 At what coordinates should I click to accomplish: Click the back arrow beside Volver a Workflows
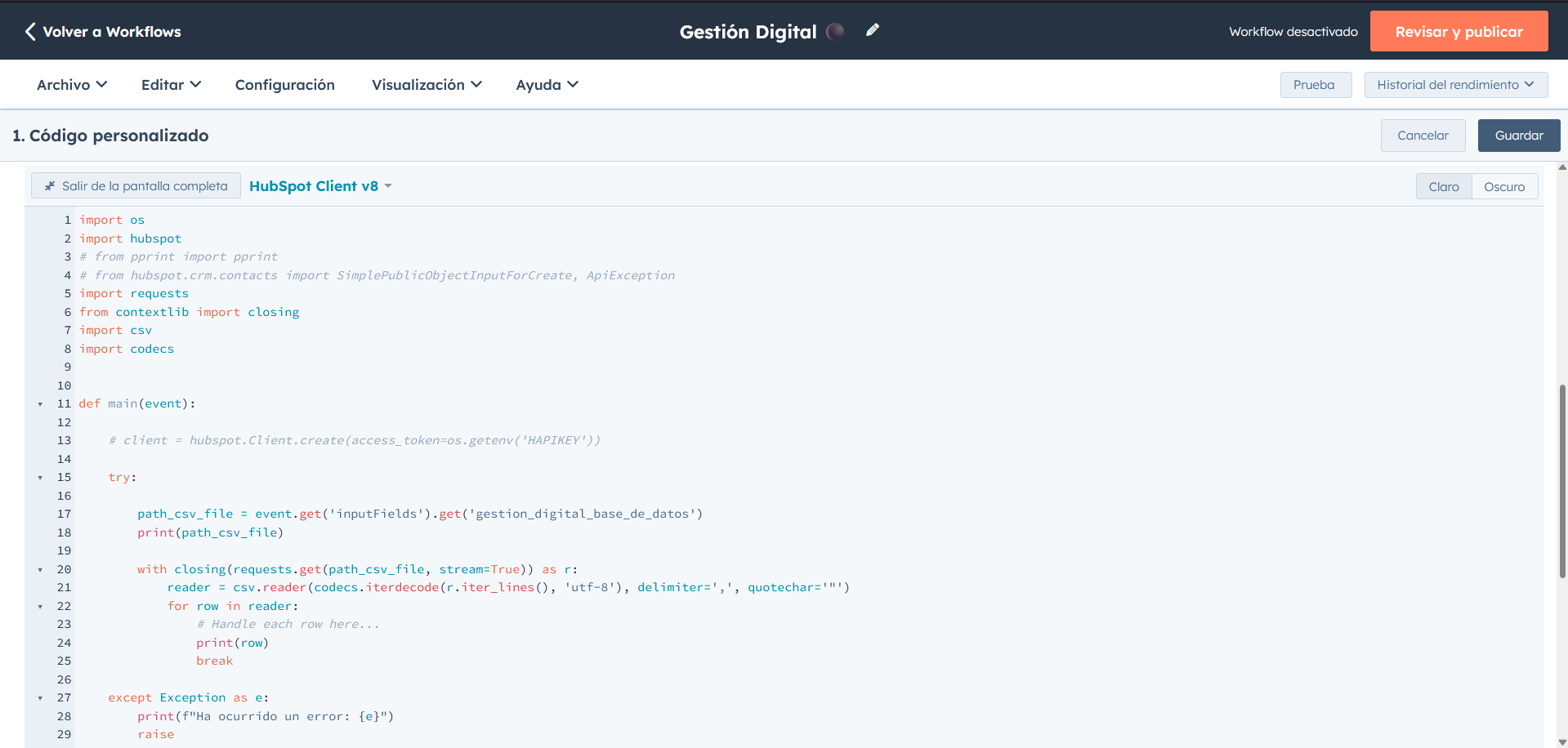tap(29, 31)
